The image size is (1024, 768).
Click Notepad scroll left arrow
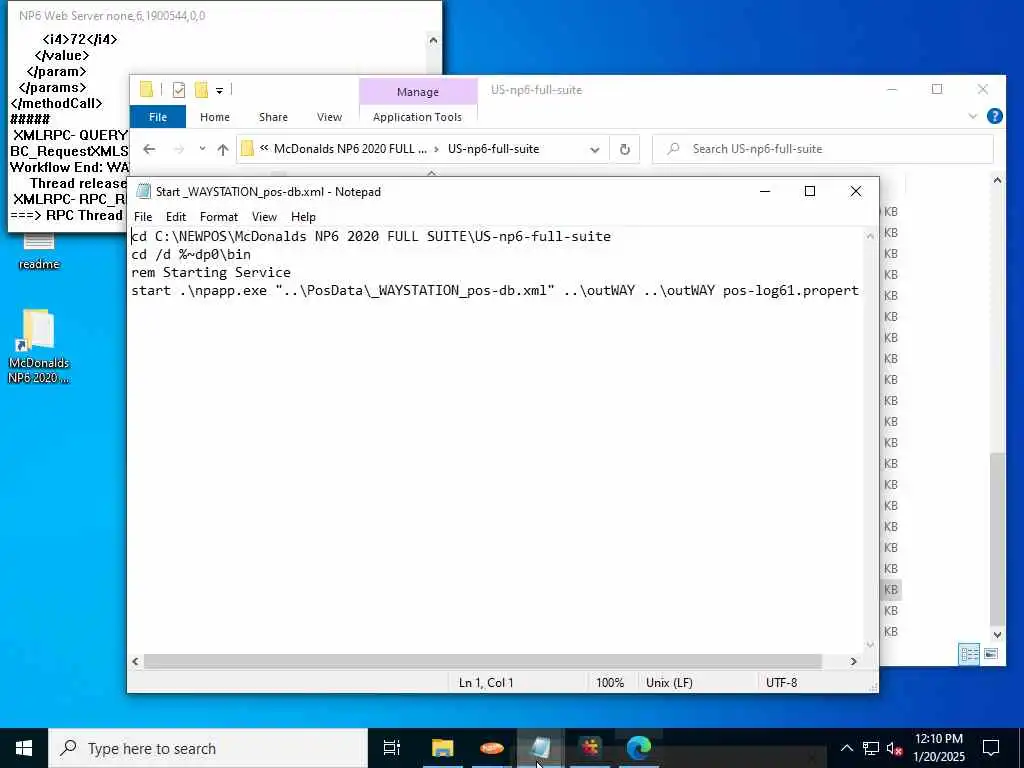[135, 662]
